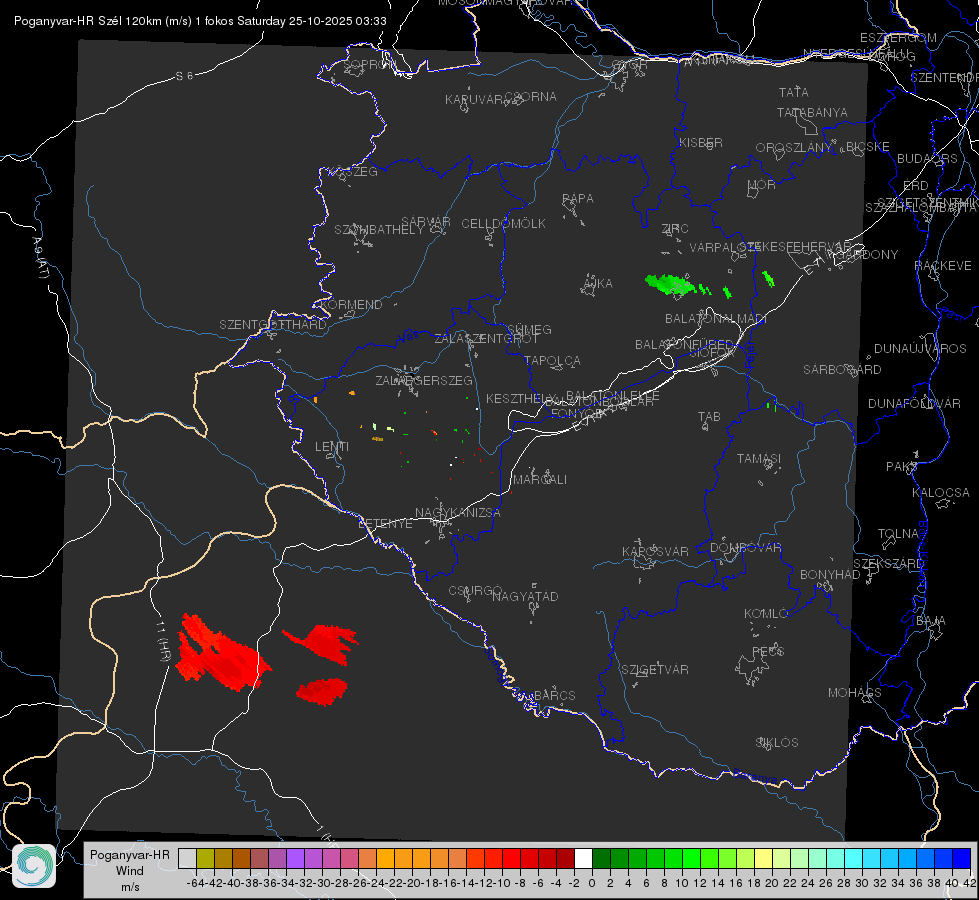979x900 pixels.
Task: Click the LENTI city label
Action: (332, 447)
